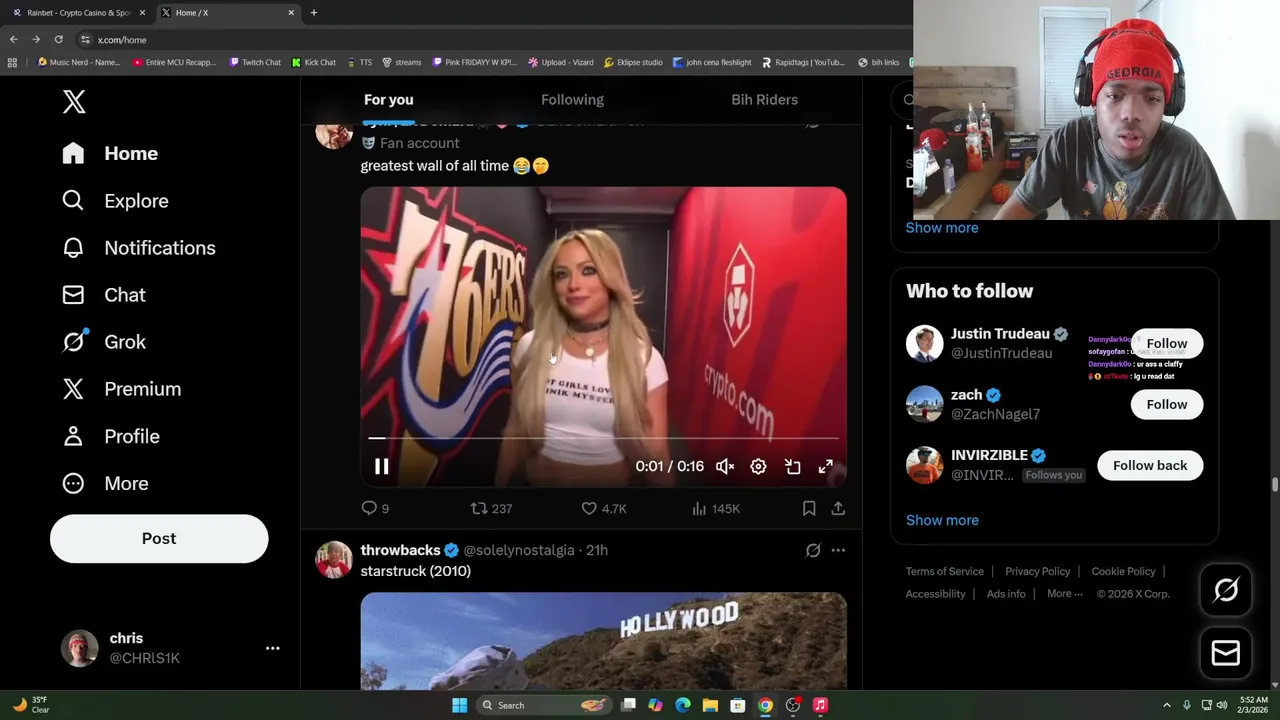The width and height of the screenshot is (1280, 720).
Task: Open the browser apps grid button
Action: [12, 62]
